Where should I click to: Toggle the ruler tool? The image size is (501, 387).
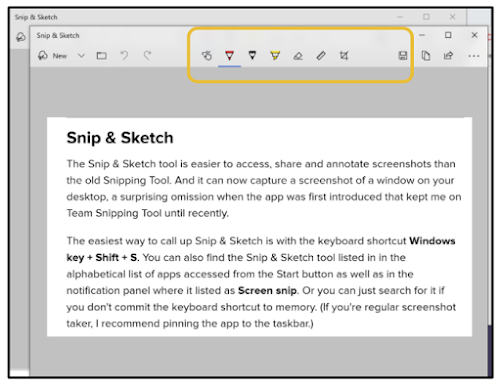point(321,55)
